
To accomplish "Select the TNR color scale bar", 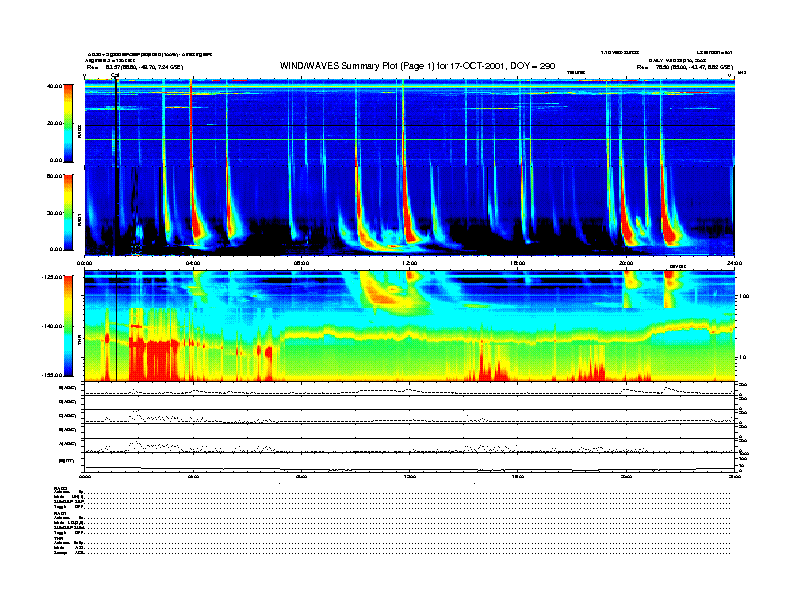I will click(x=68, y=326).
